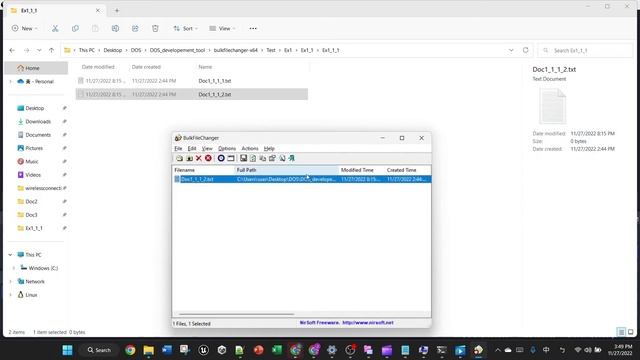
Task: Click Add Folder icon in BulkFileChanger toolbar
Action: [189, 158]
